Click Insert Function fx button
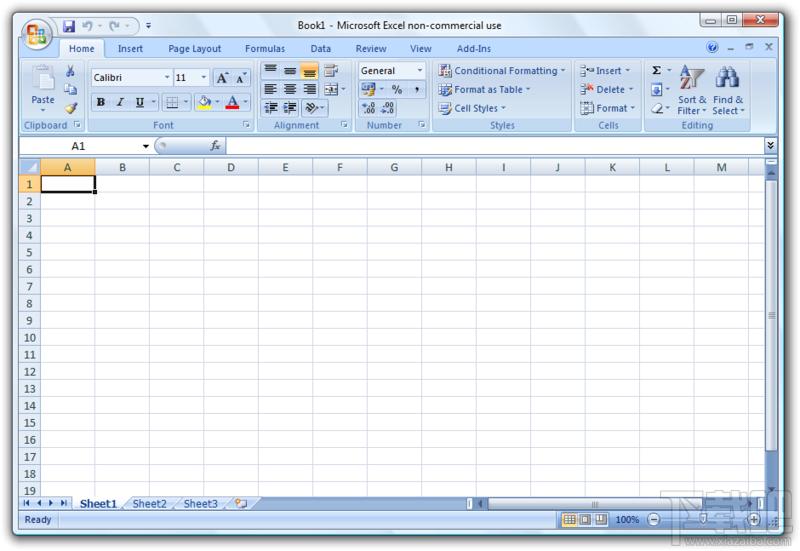The height and width of the screenshot is (551, 800). 215,146
